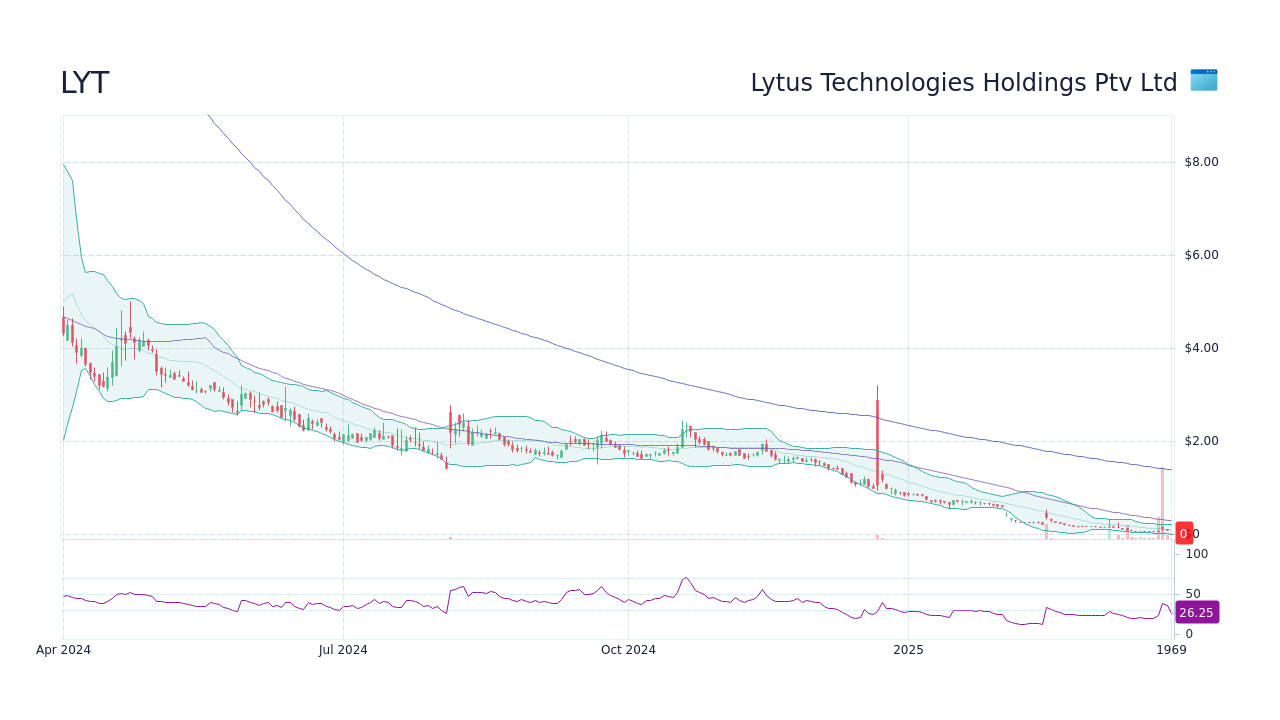Click the Apr 2024 date label
Viewport: 1280px width, 720px height.
[63, 650]
